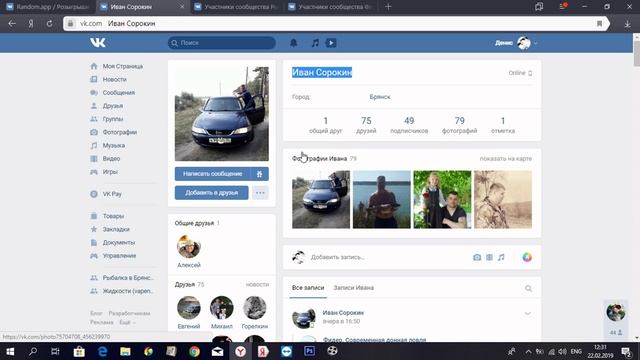Screen dimensions: 640x360
Task: Open the Денис account dropdown menu
Action: (x=516, y=43)
